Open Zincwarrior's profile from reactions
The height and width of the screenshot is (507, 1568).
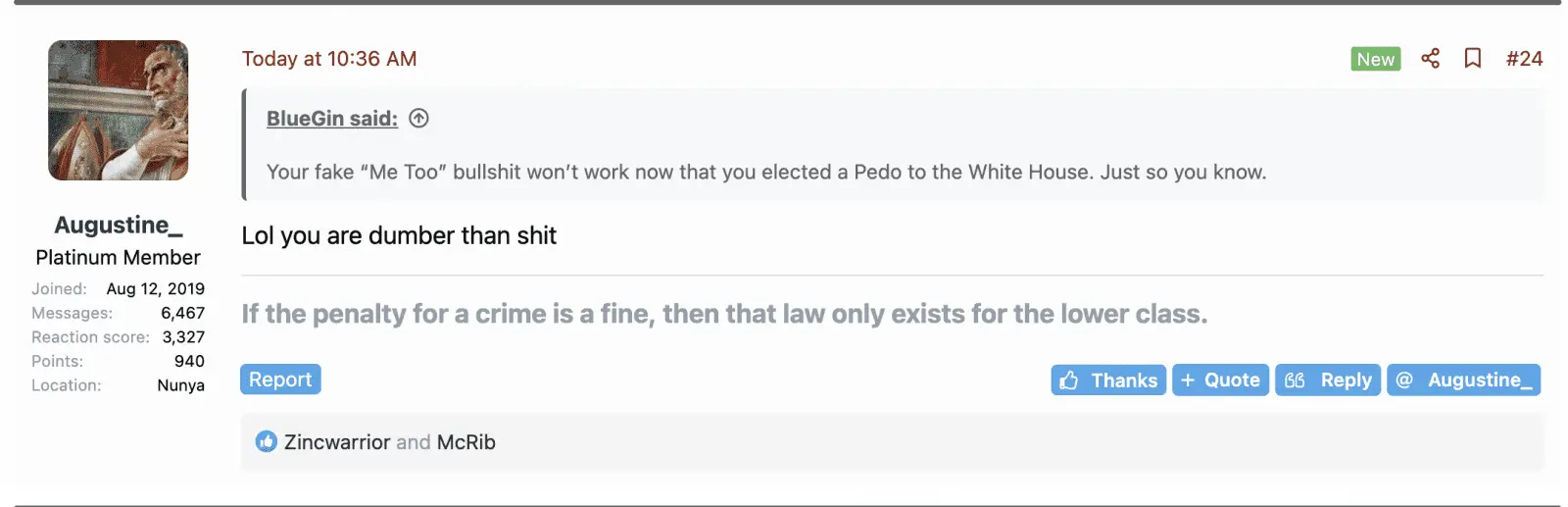click(x=337, y=442)
